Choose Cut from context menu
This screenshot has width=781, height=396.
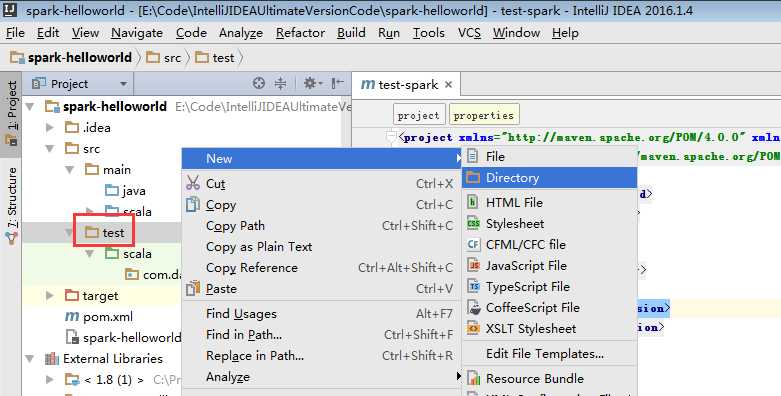321,184
